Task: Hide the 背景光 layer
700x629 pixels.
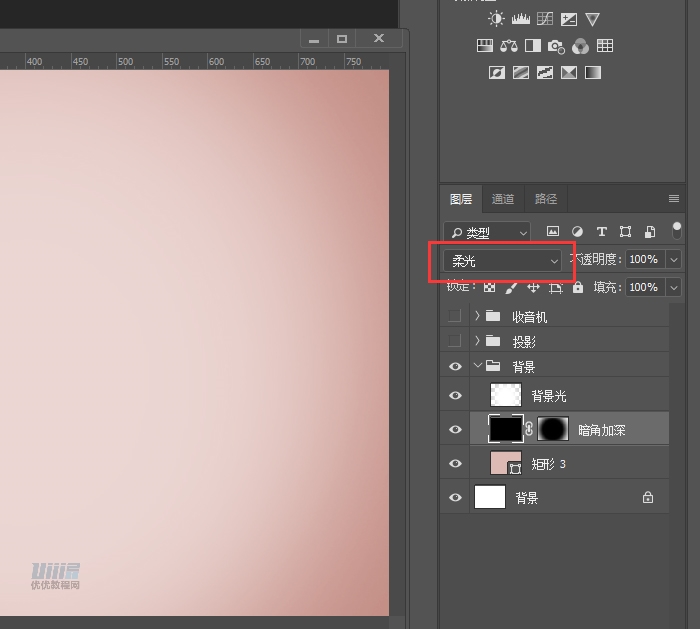Action: pyautogui.click(x=455, y=396)
